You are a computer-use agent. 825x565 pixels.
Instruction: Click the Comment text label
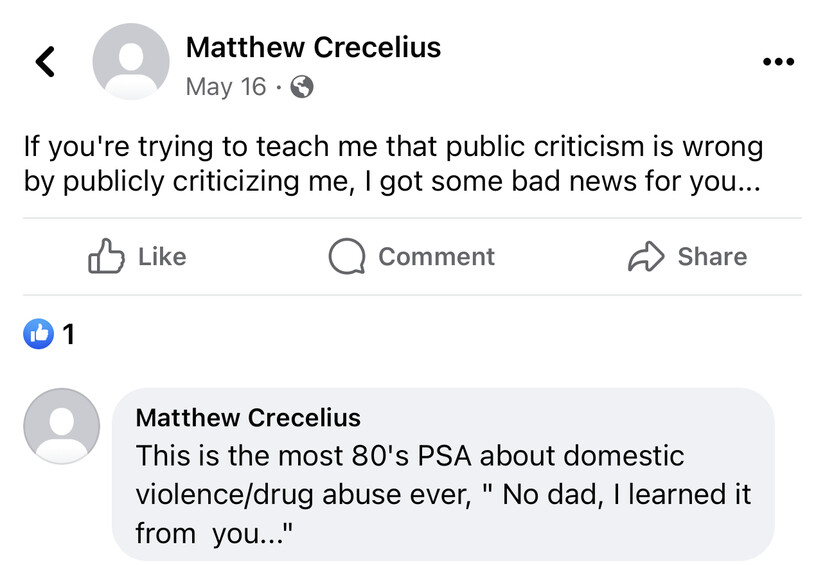(436, 257)
